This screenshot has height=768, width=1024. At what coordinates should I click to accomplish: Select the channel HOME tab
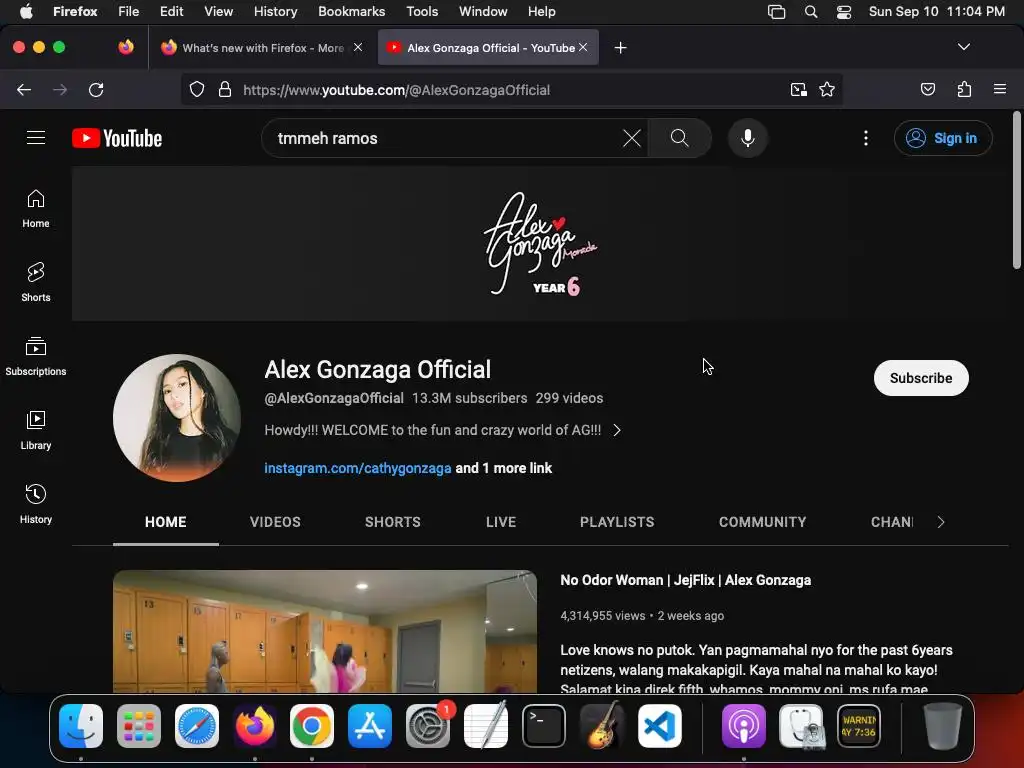[165, 522]
